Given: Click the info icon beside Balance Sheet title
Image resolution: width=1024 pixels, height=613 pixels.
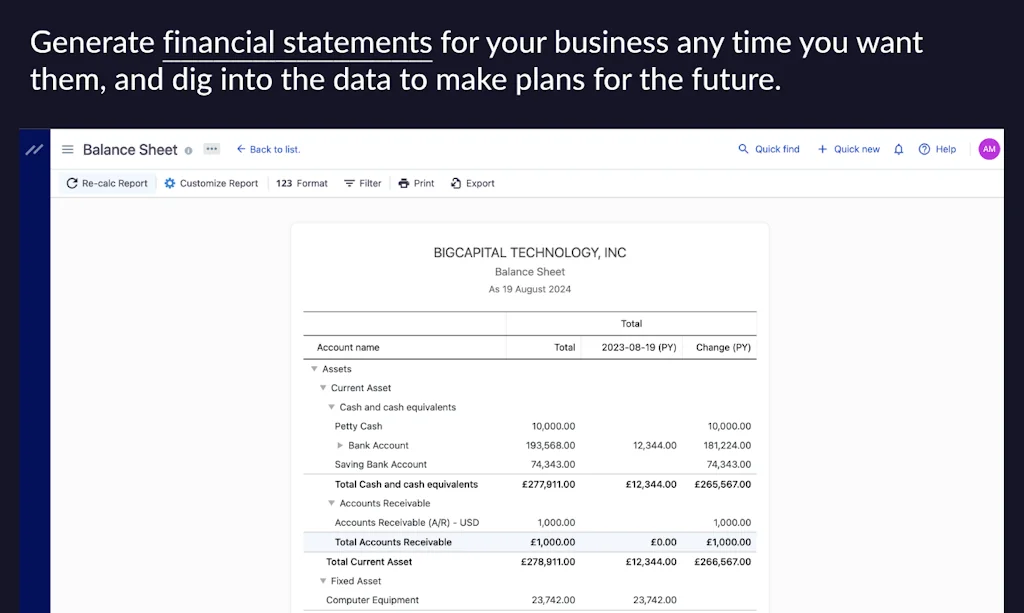Looking at the screenshot, I should tap(189, 149).
